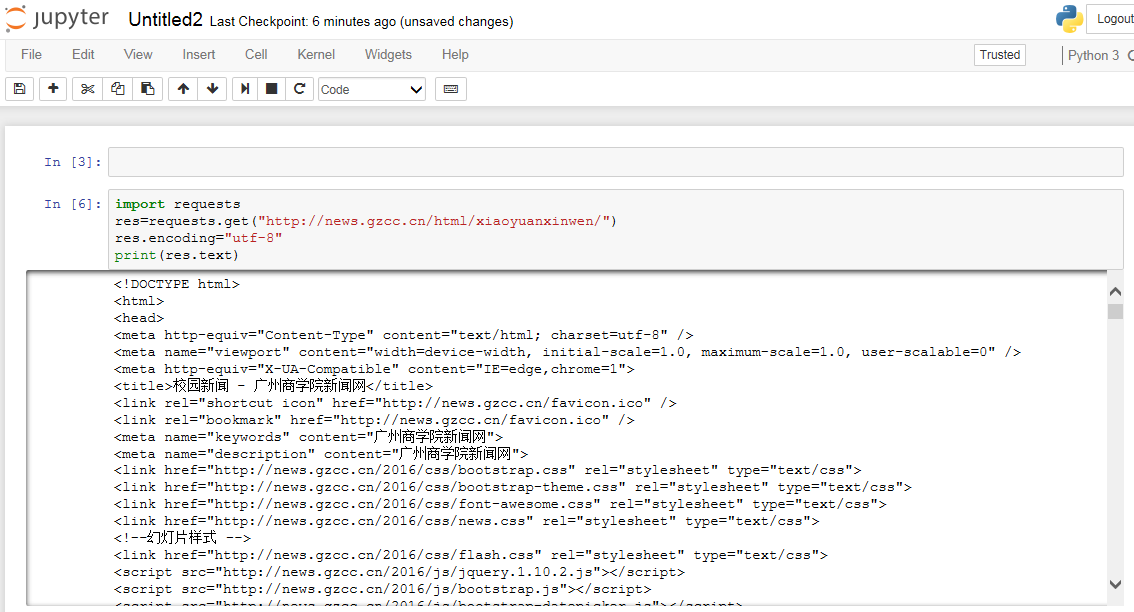Screen dimensions: 1134x612
Task: Click the jquery.1.10.2.js script line
Action: coord(399,572)
